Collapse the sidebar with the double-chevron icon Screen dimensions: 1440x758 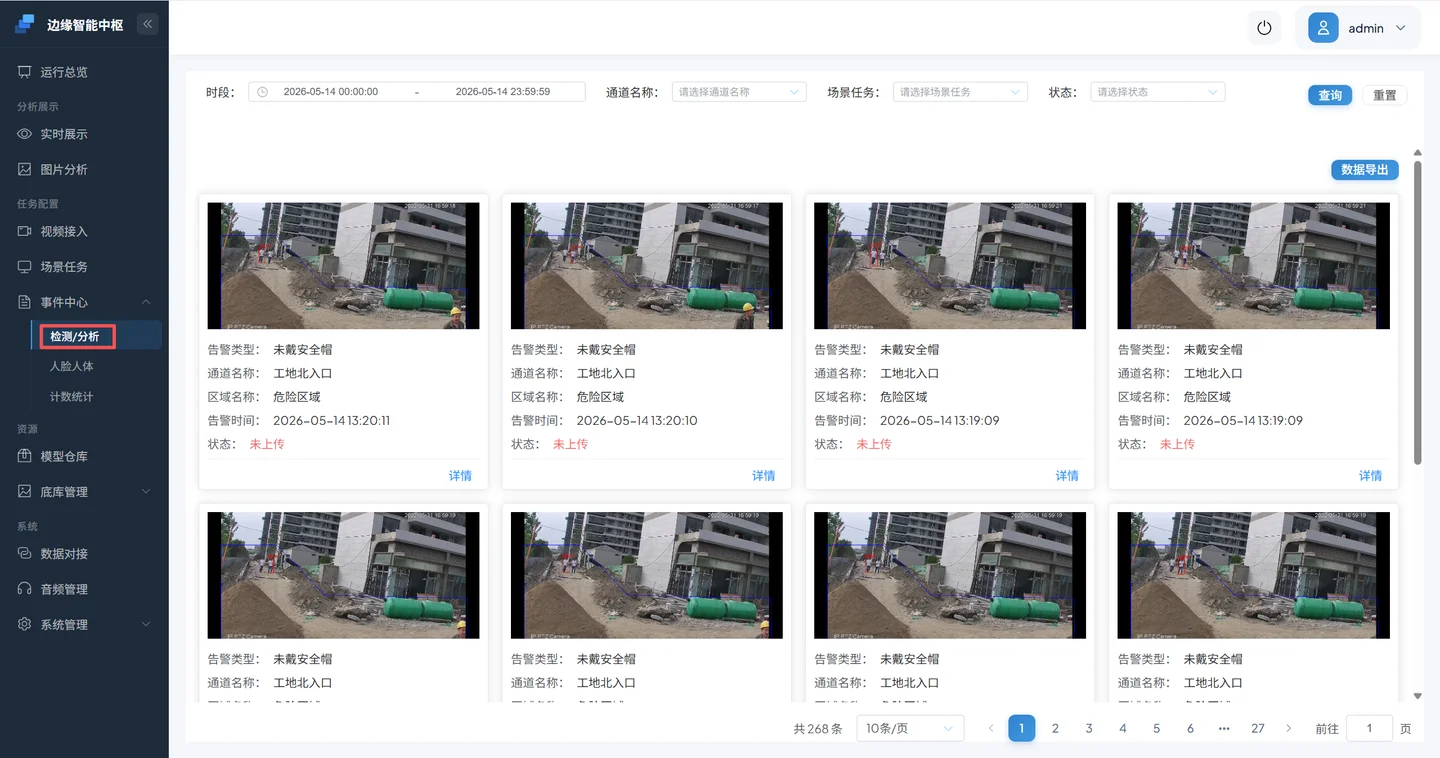pyautogui.click(x=147, y=24)
